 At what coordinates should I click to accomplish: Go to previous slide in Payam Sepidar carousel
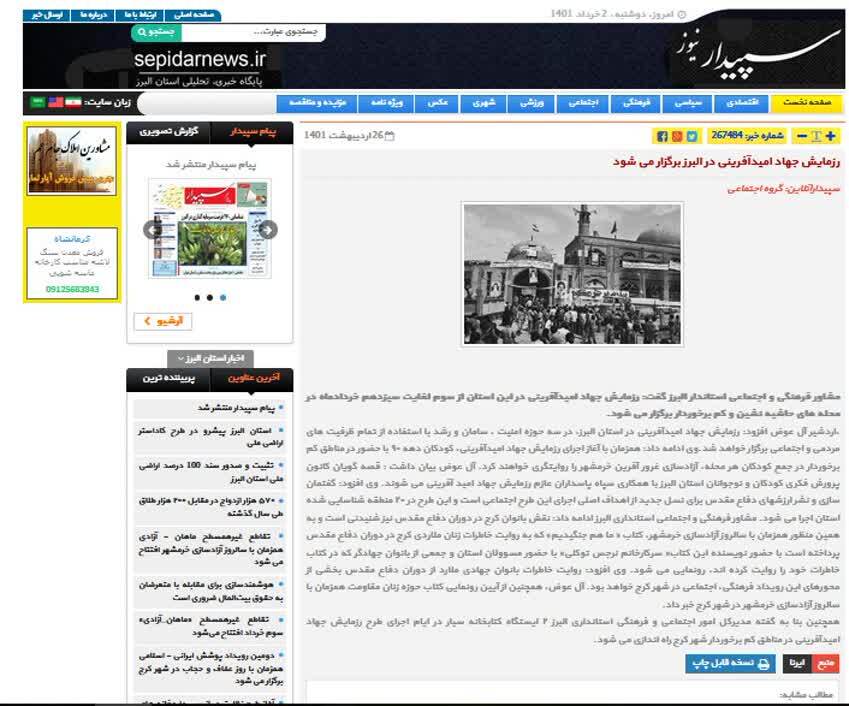point(151,230)
